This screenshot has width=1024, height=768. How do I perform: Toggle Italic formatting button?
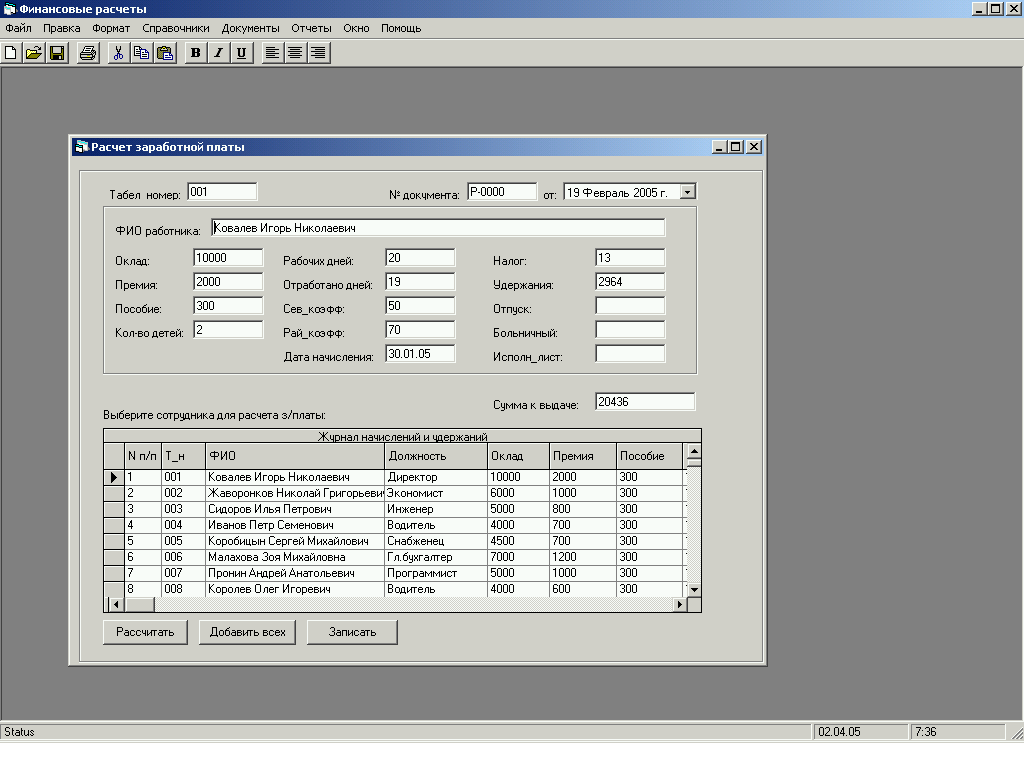point(218,53)
